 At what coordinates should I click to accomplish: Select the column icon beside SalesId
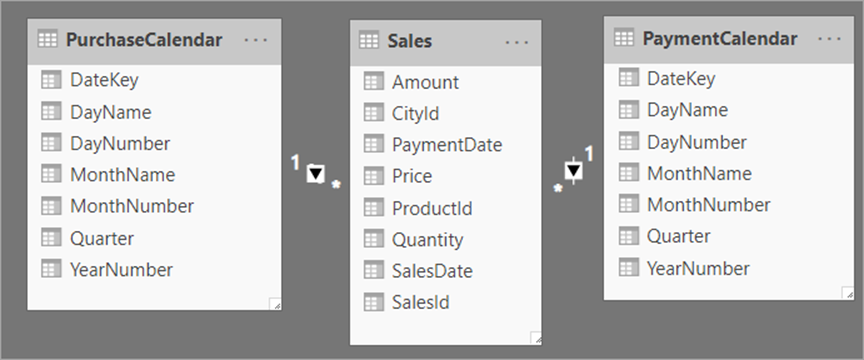pyautogui.click(x=373, y=302)
